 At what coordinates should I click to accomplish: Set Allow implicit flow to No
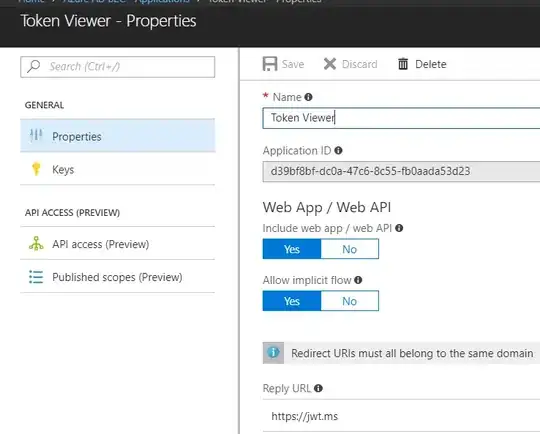tap(350, 301)
